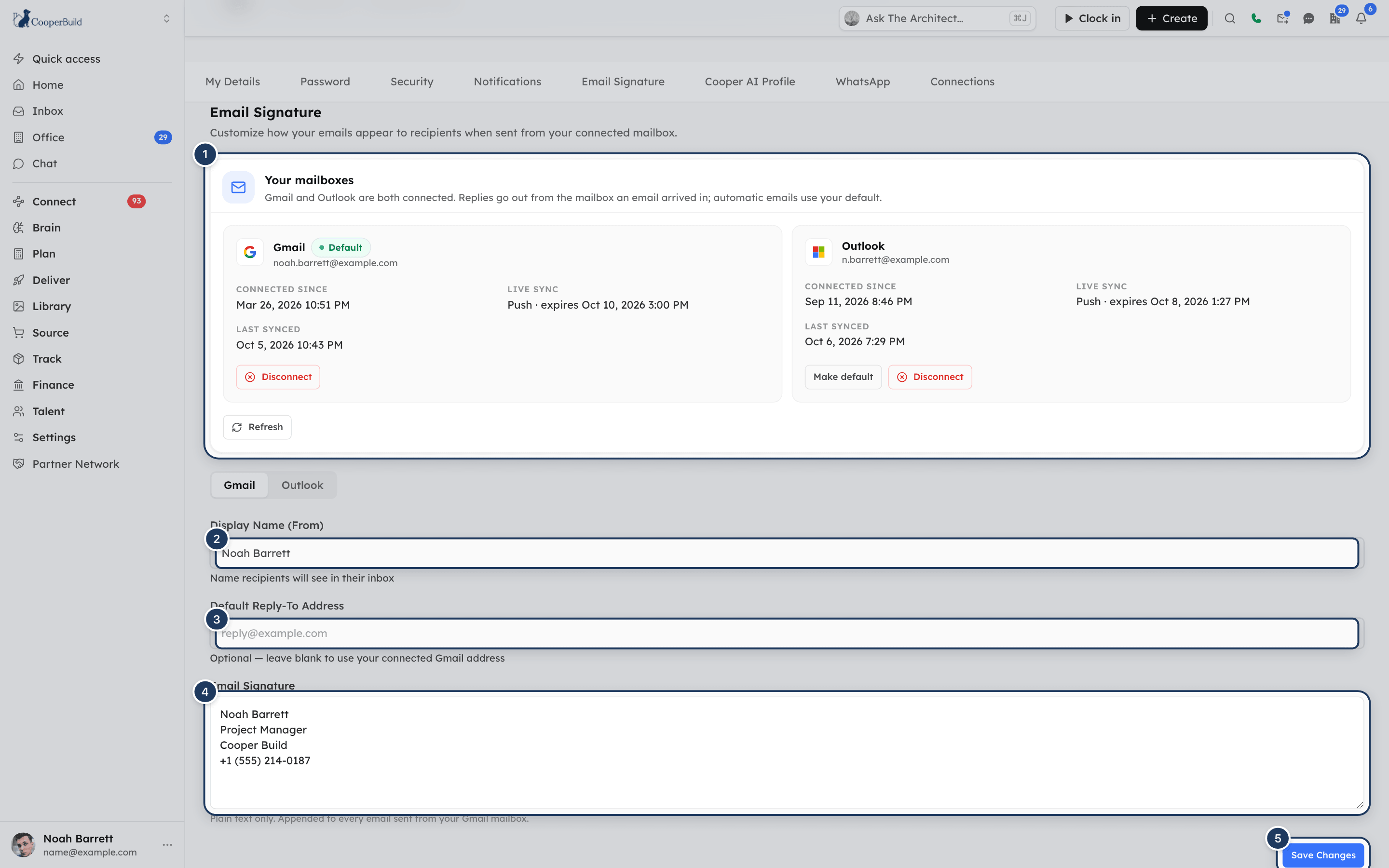Click the green phone icon
Viewport: 1389px width, 868px height.
pos(1256,18)
